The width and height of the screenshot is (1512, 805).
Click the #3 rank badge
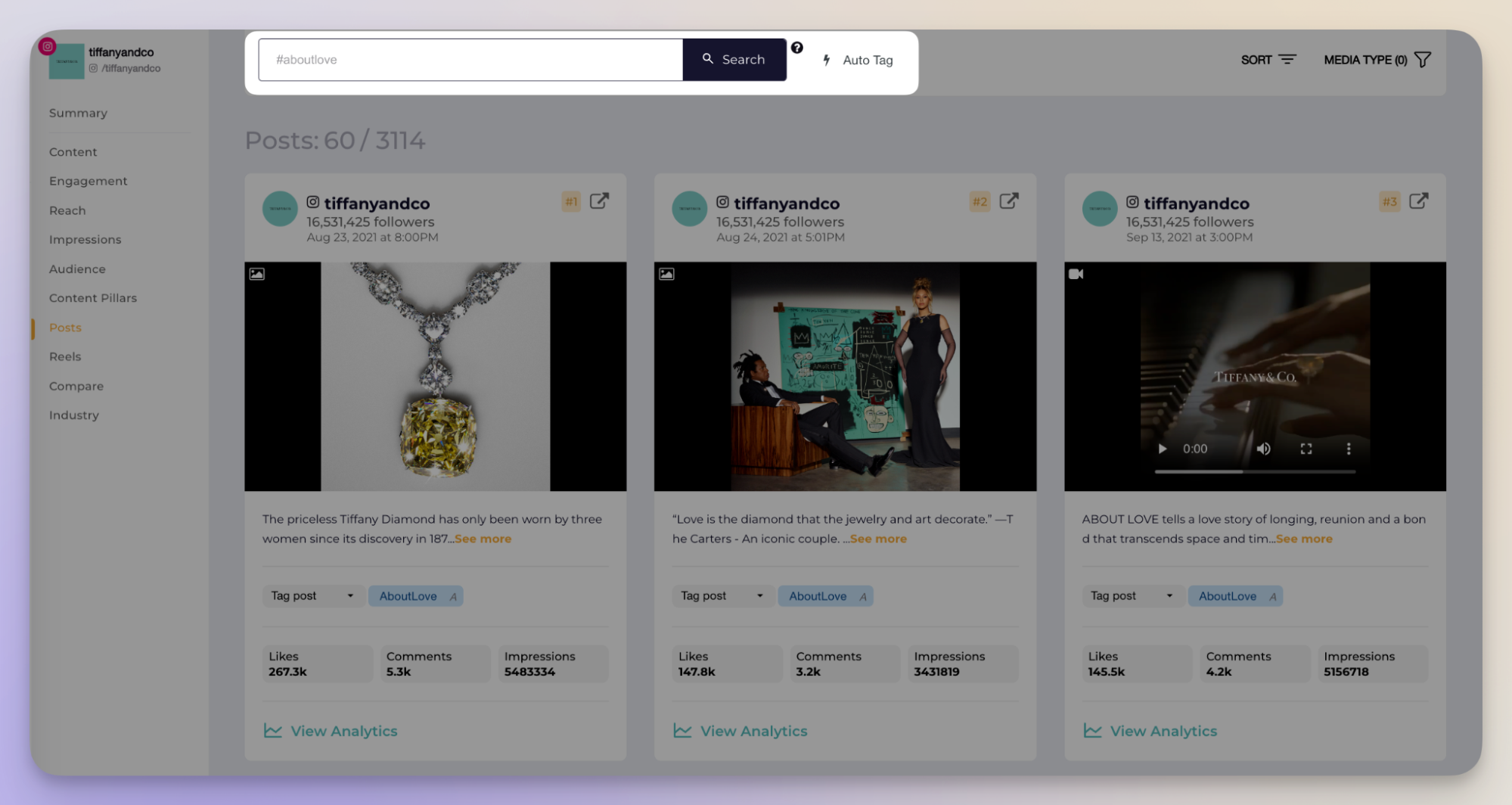(1389, 201)
